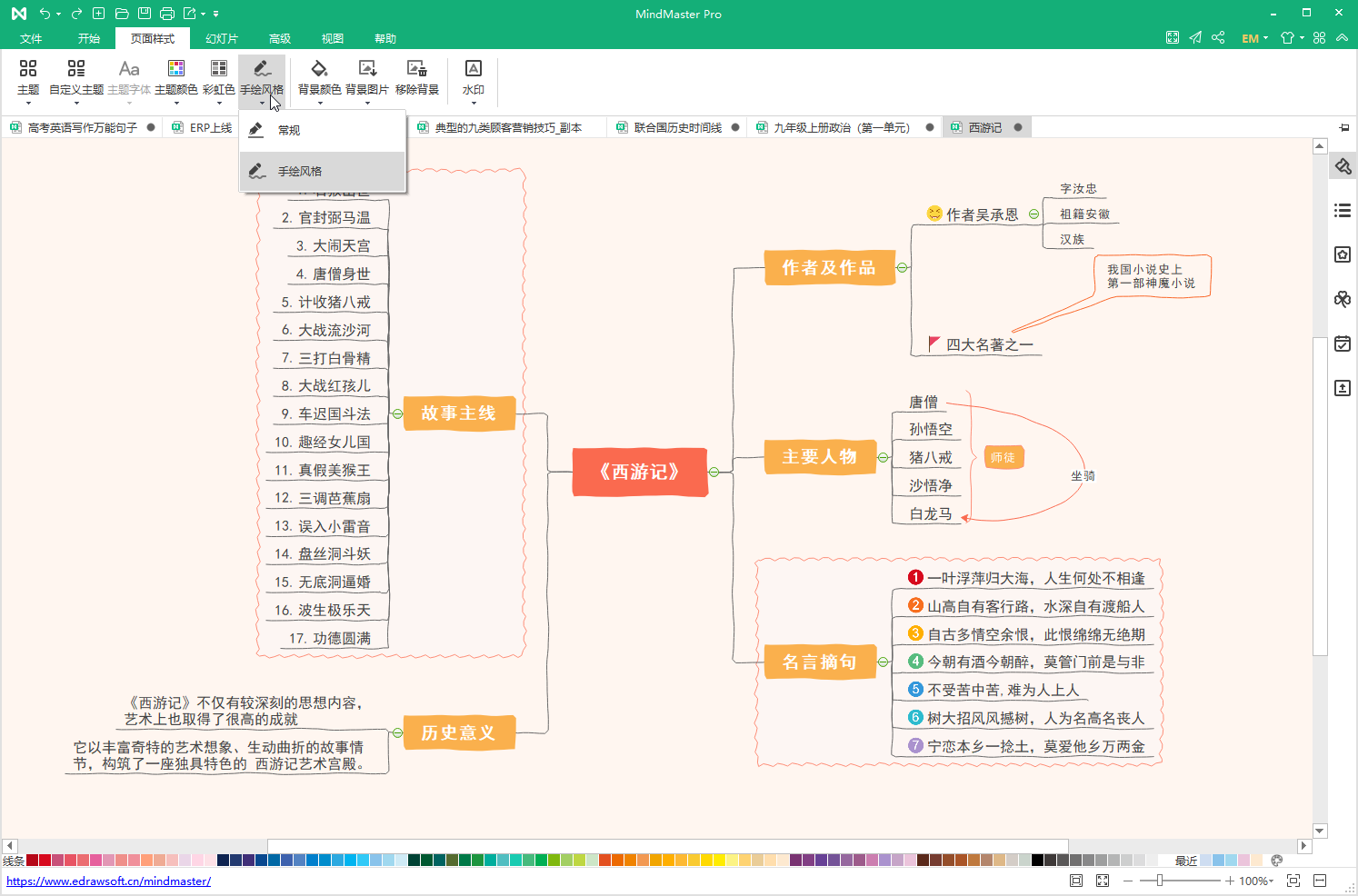This screenshot has height=896, width=1358.
Task: Click the pin icon at tab bar end
Action: pyautogui.click(x=1344, y=127)
